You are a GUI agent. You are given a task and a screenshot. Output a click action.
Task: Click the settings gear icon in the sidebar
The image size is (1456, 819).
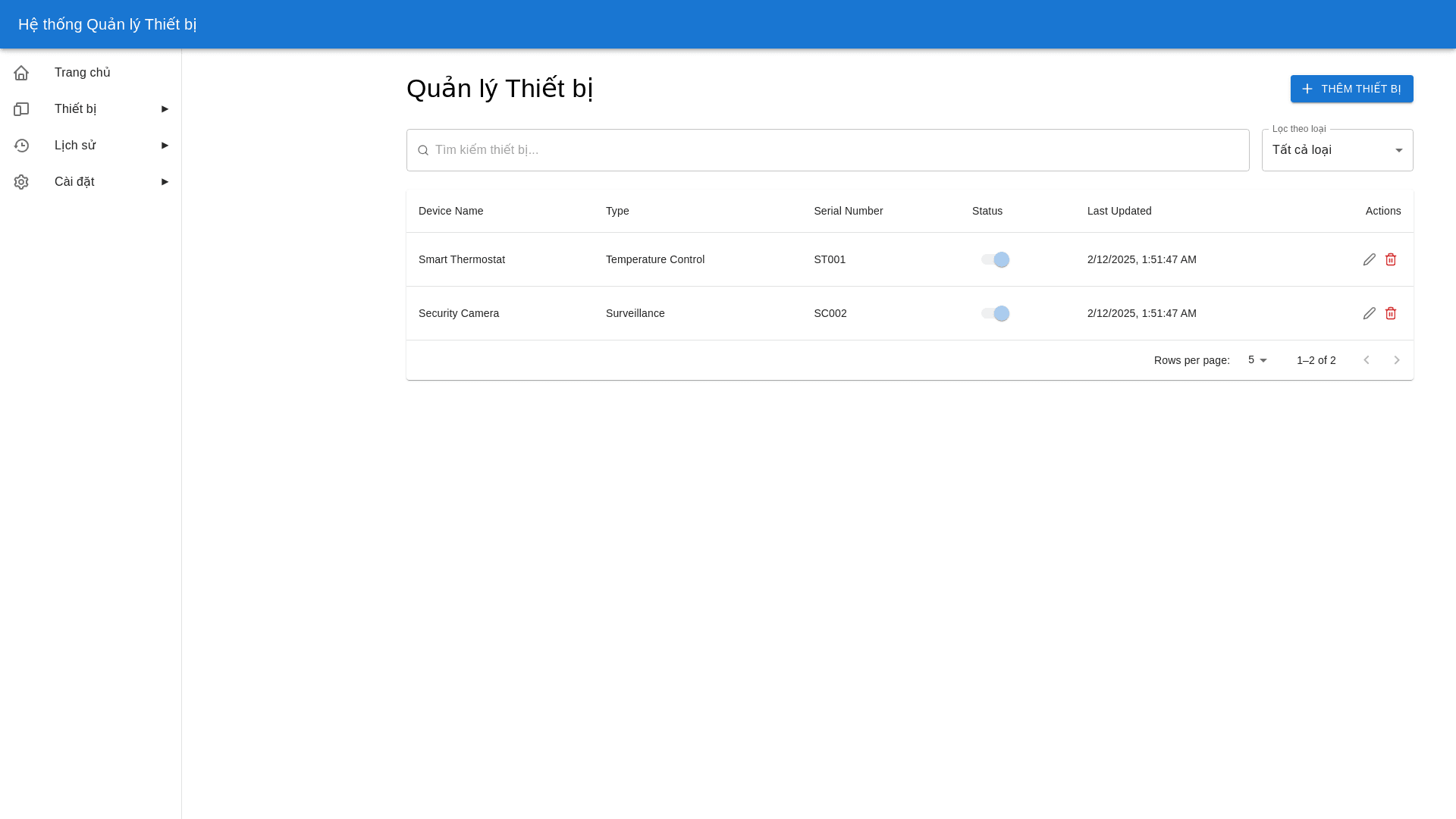coord(21,182)
